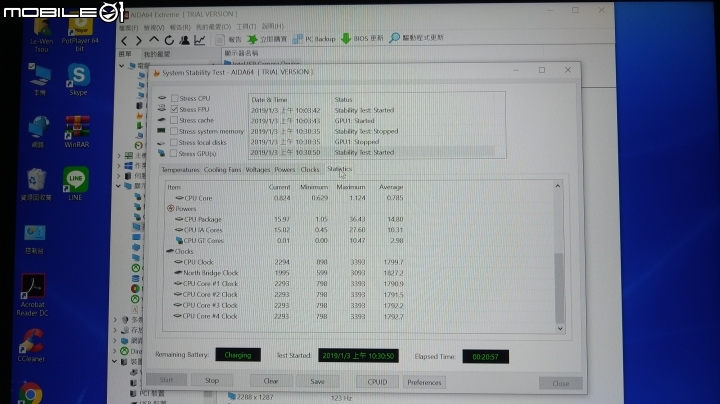Click the flame icon in Stability Test title
The image size is (720, 404).
tap(156, 73)
